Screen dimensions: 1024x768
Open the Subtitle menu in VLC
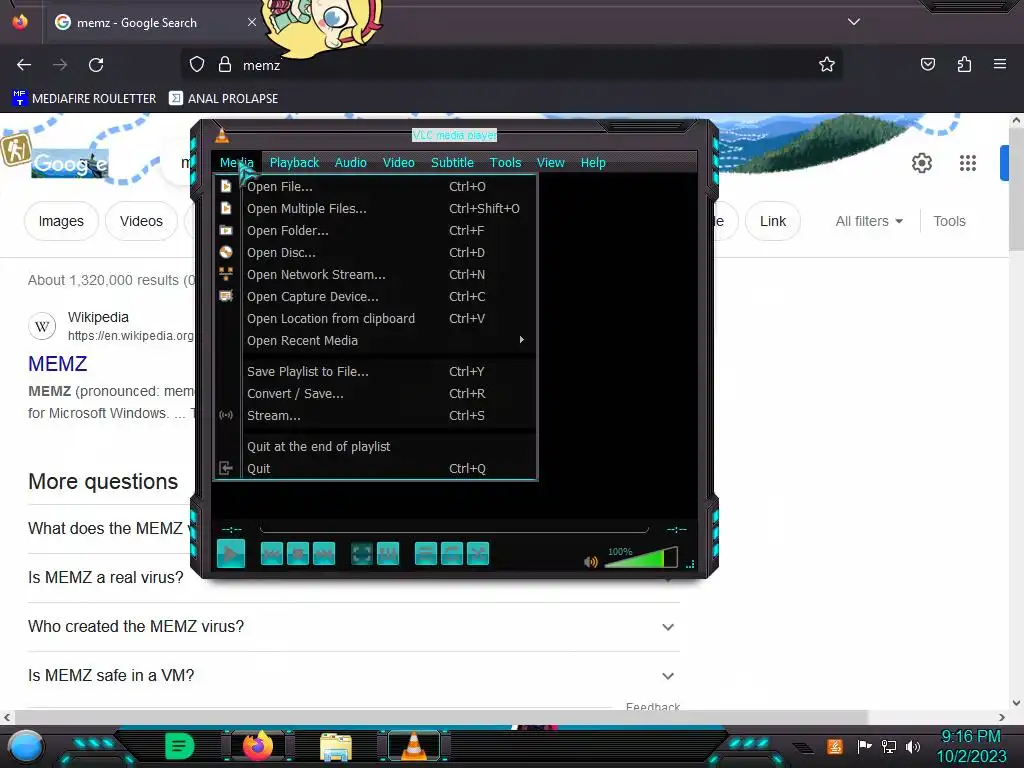[x=452, y=163]
